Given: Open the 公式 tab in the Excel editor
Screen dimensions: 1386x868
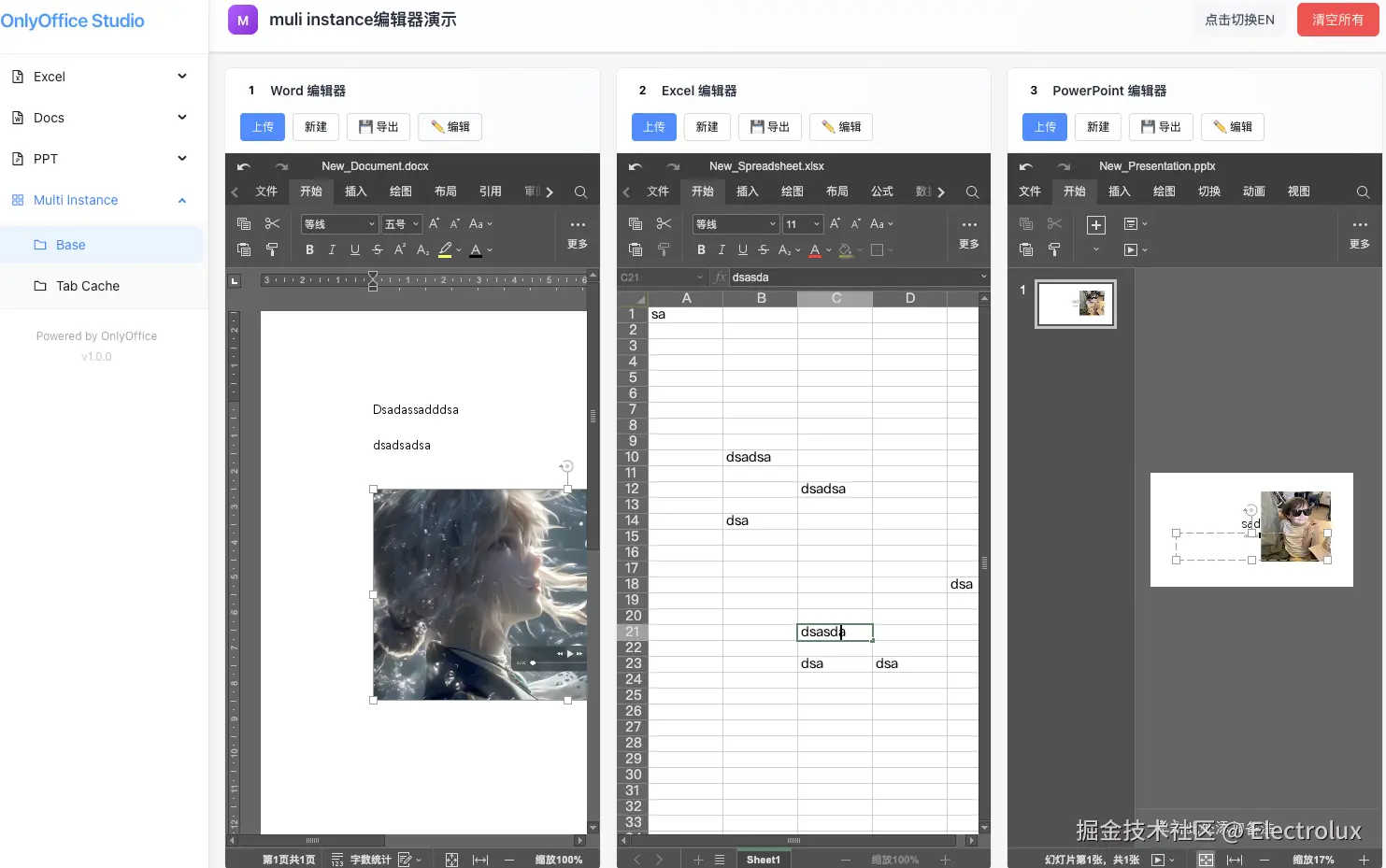Looking at the screenshot, I should (x=881, y=192).
